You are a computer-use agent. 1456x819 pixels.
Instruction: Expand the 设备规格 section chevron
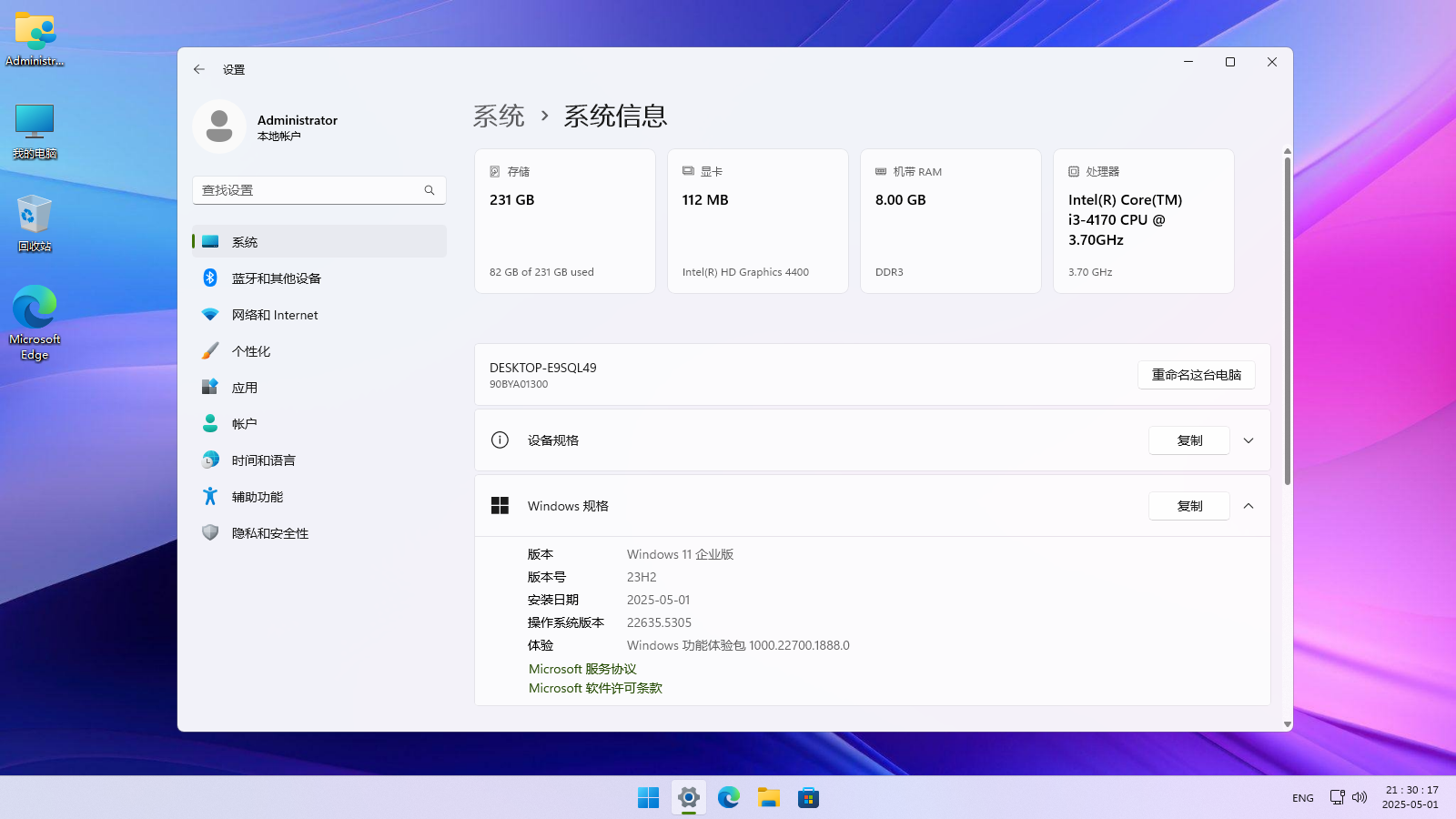1249,440
